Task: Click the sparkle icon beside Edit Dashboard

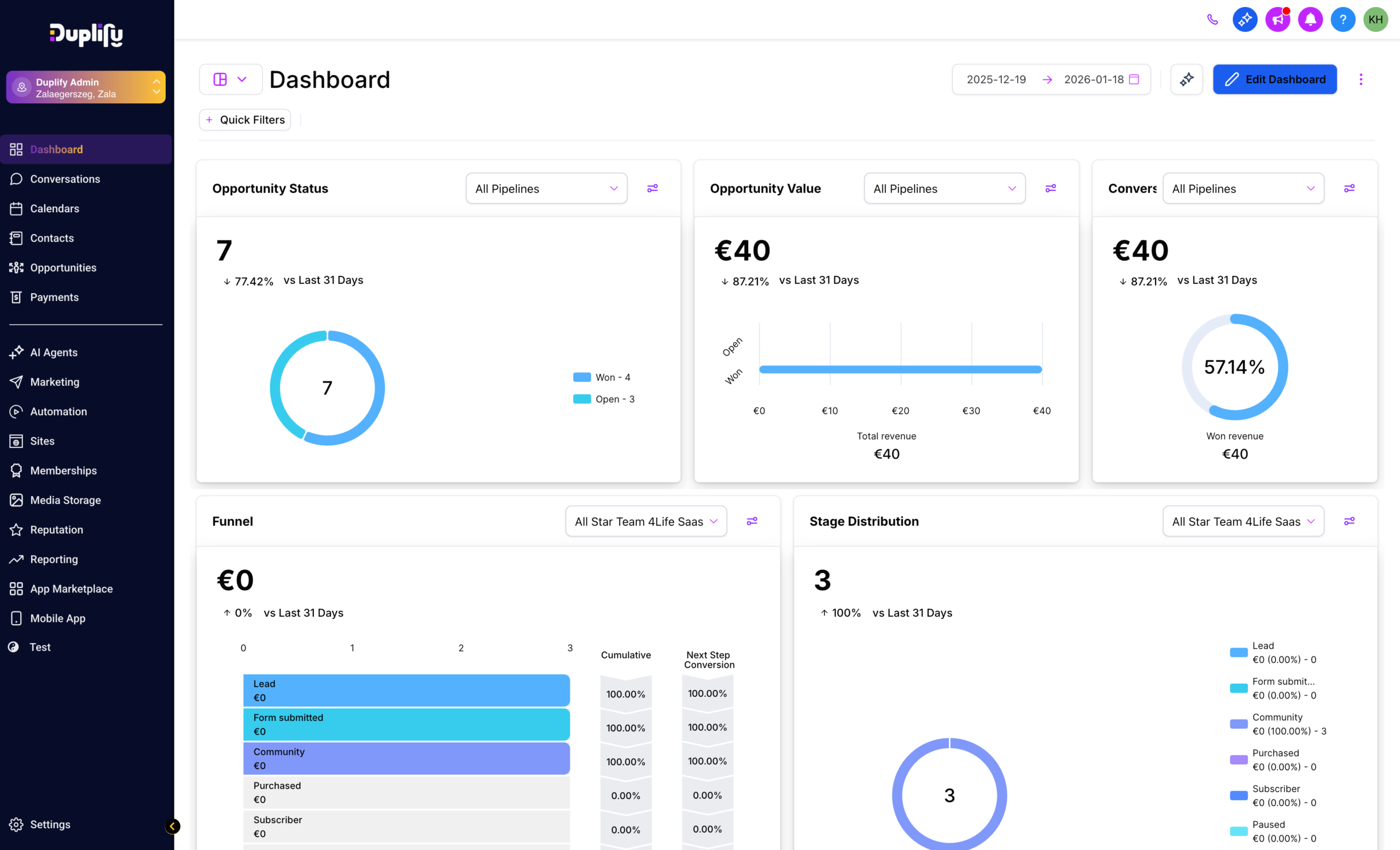Action: [1186, 79]
